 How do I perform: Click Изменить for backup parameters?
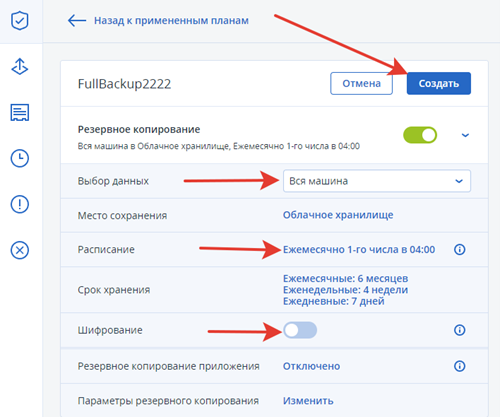coord(308,401)
